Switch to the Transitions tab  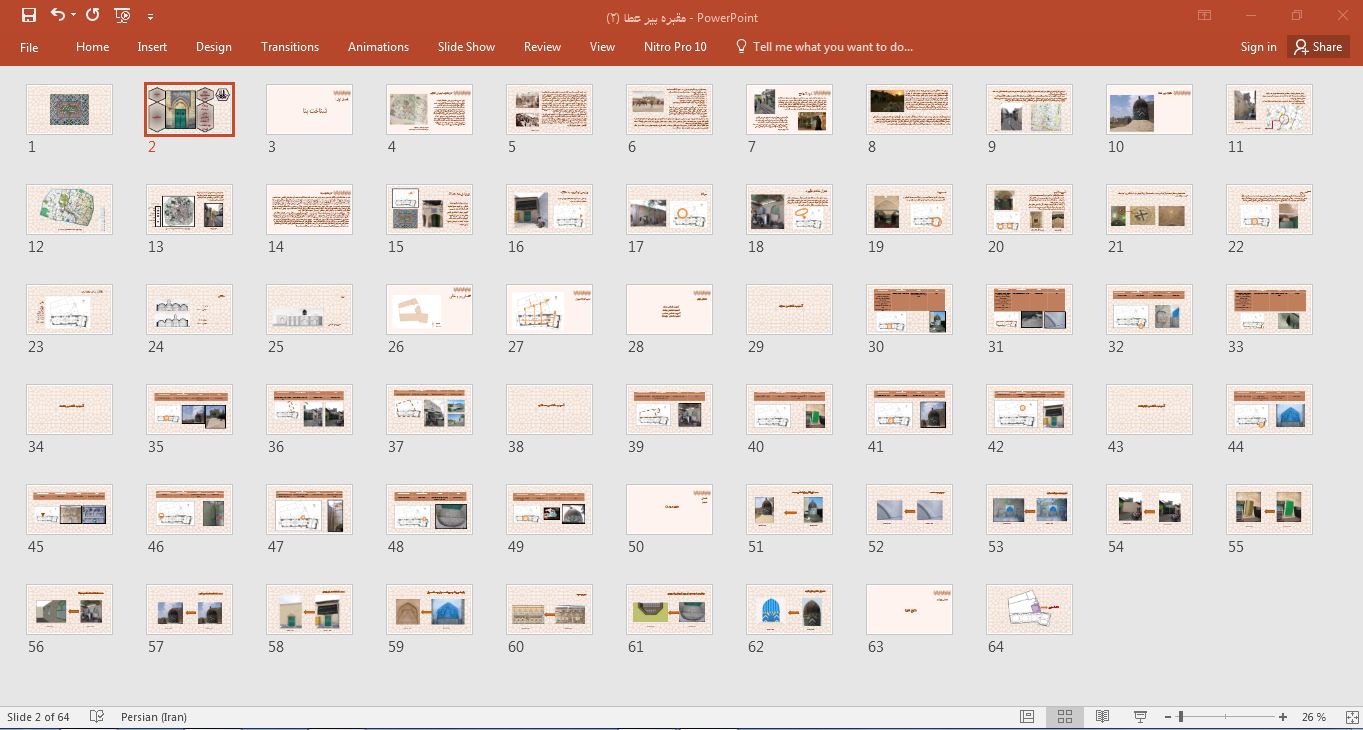pyautogui.click(x=290, y=47)
